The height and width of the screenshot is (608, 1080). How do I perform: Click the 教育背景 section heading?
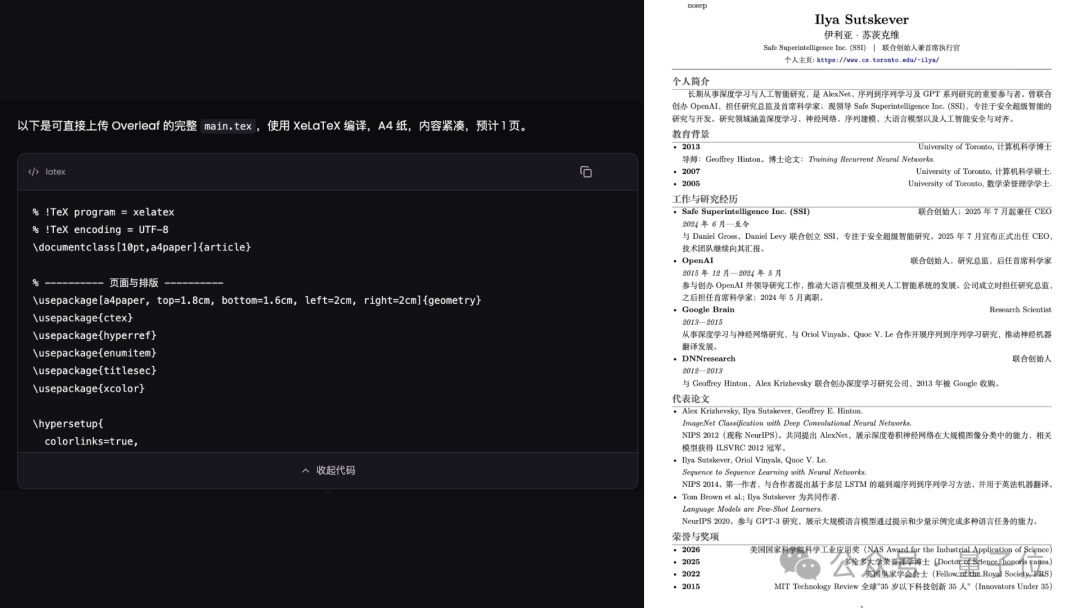[691, 134]
